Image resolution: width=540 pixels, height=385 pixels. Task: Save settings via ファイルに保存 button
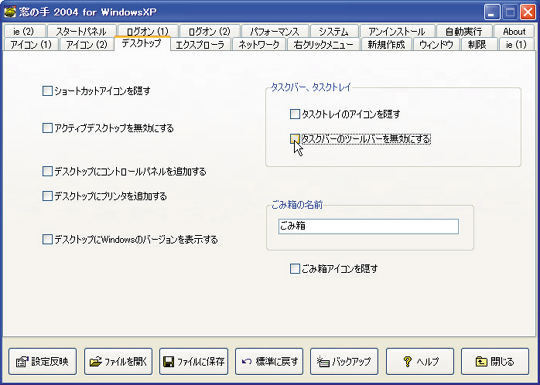[x=194, y=362]
